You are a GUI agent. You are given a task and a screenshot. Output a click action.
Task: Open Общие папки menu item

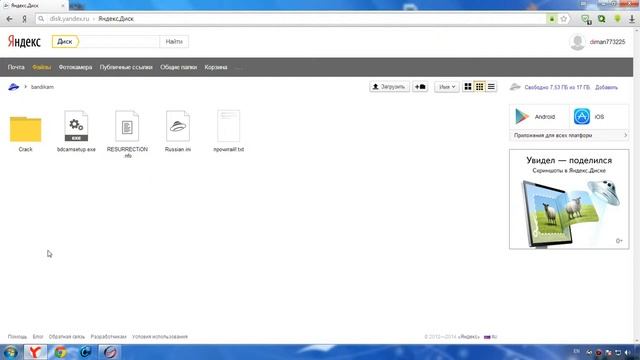tap(178, 67)
